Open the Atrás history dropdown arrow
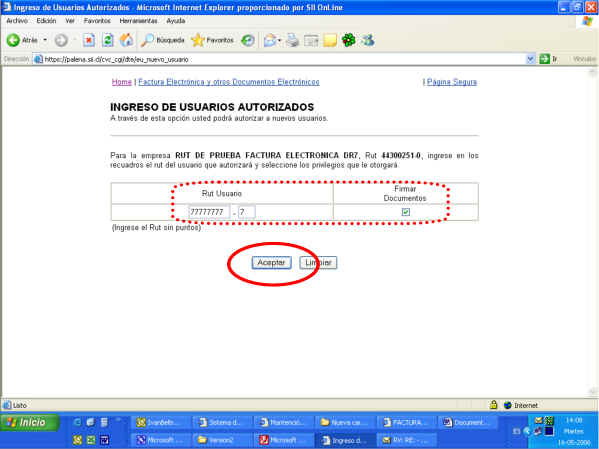Viewport: 599px width, 449px height. (45, 40)
